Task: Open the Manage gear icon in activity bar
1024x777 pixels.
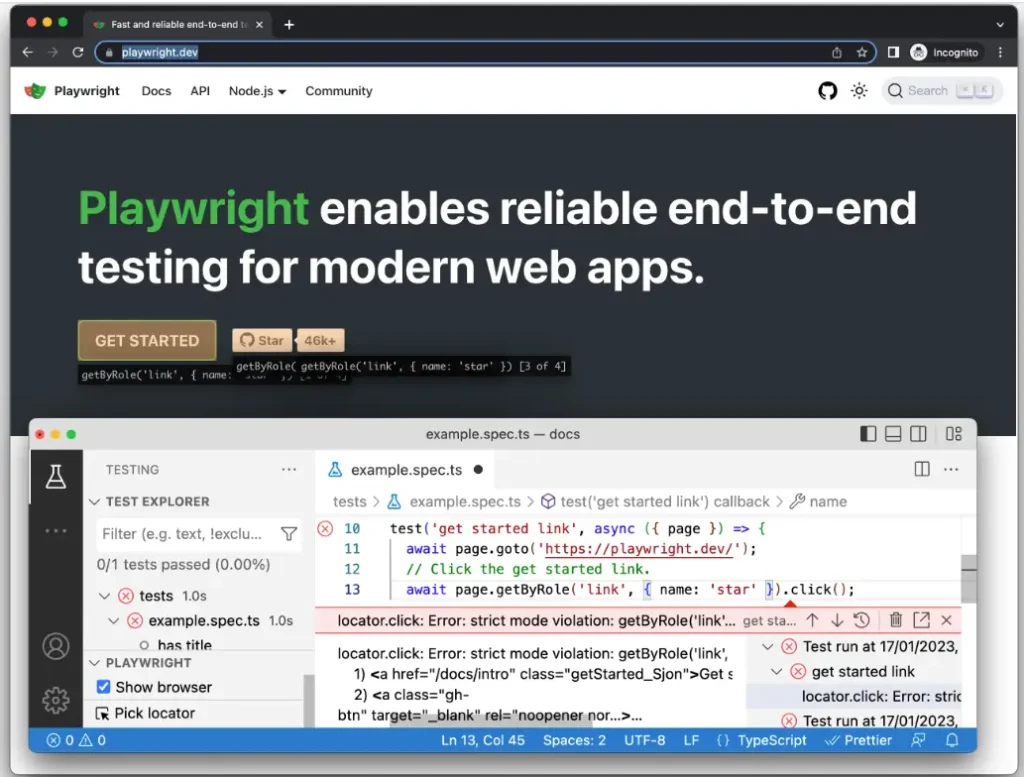Action: [55, 699]
